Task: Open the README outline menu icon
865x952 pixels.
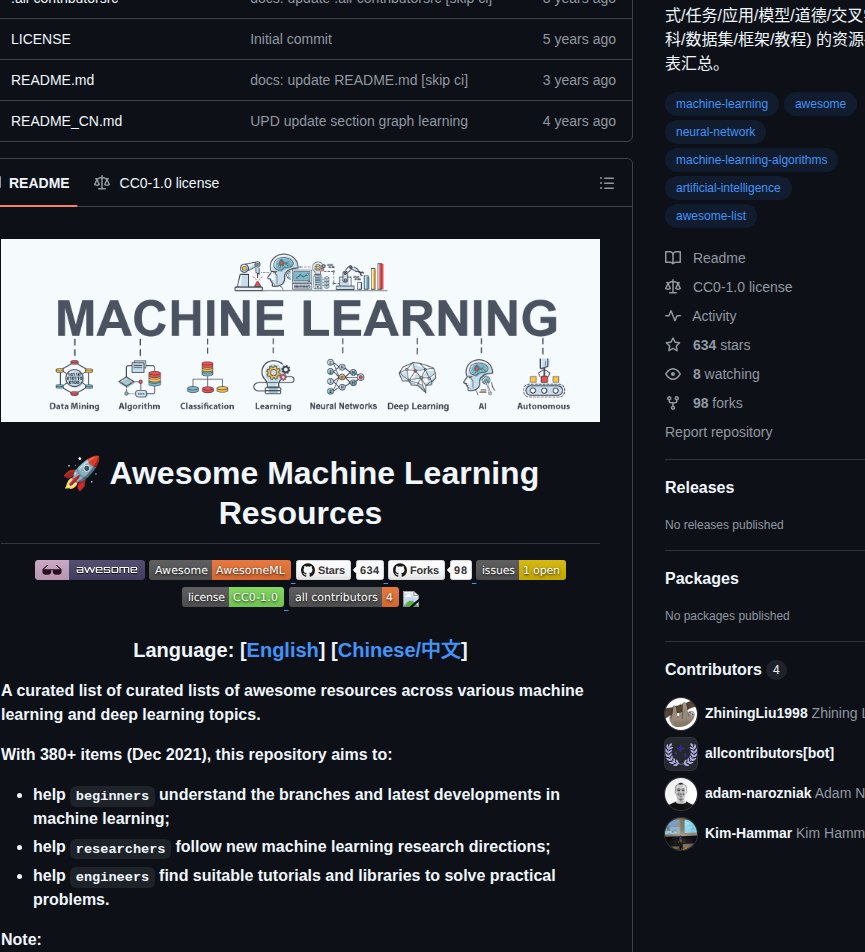Action: point(606,183)
